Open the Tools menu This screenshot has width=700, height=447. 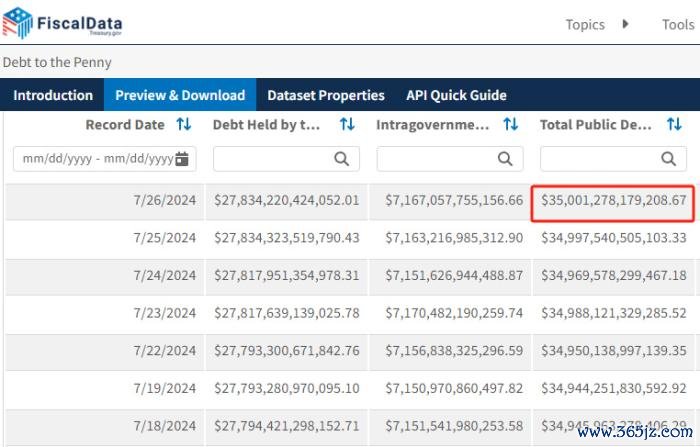pyautogui.click(x=677, y=25)
